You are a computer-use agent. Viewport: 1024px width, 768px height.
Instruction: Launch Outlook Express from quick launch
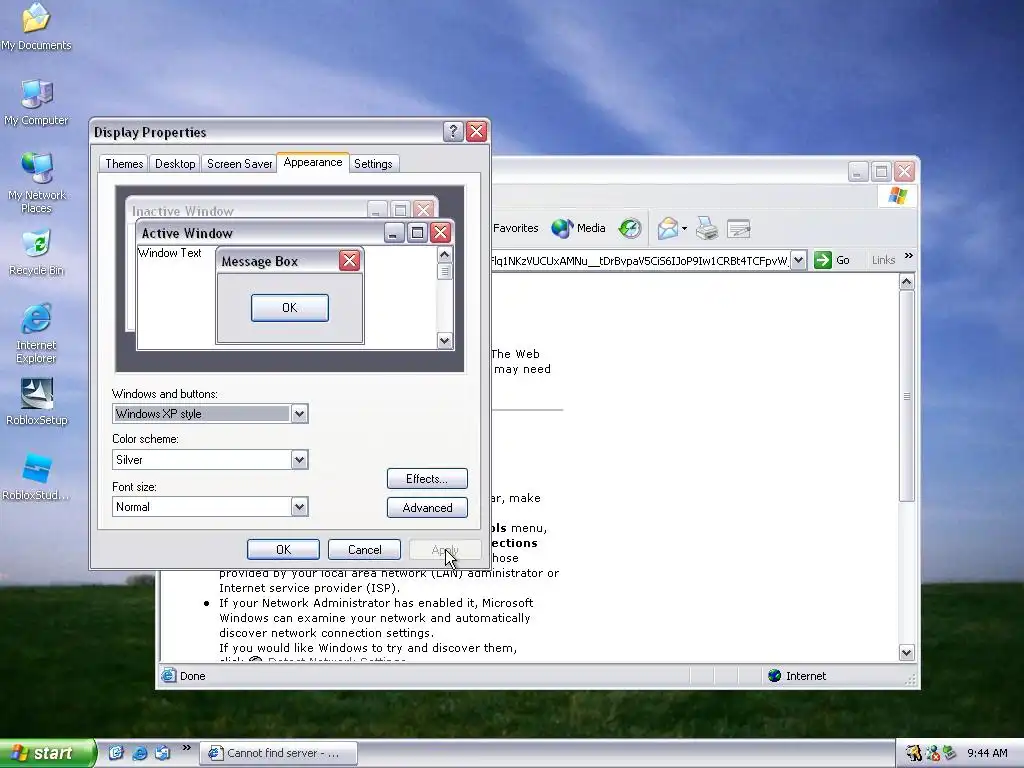pyautogui.click(x=162, y=753)
